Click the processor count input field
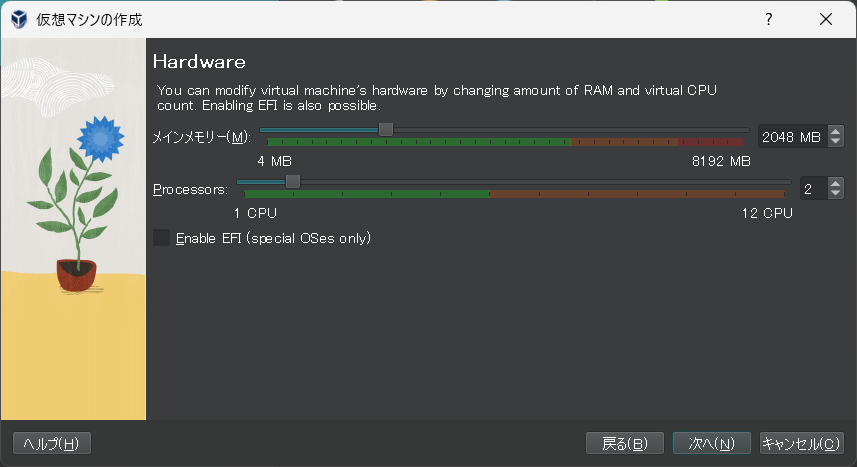857x467 pixels. tap(811, 188)
